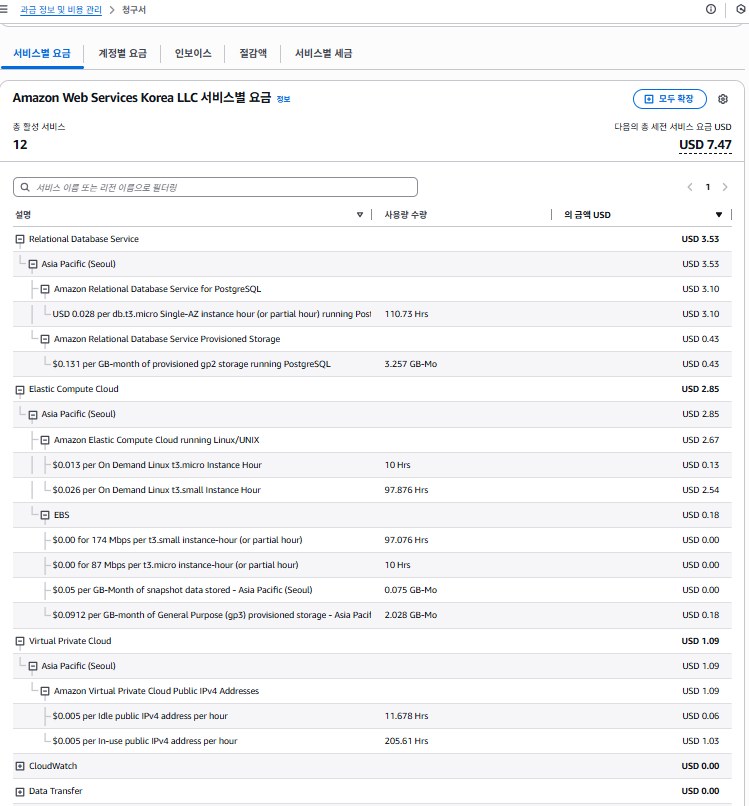Collapse Amazon Relational Database Service for PostgreSQL

[x=45, y=289]
